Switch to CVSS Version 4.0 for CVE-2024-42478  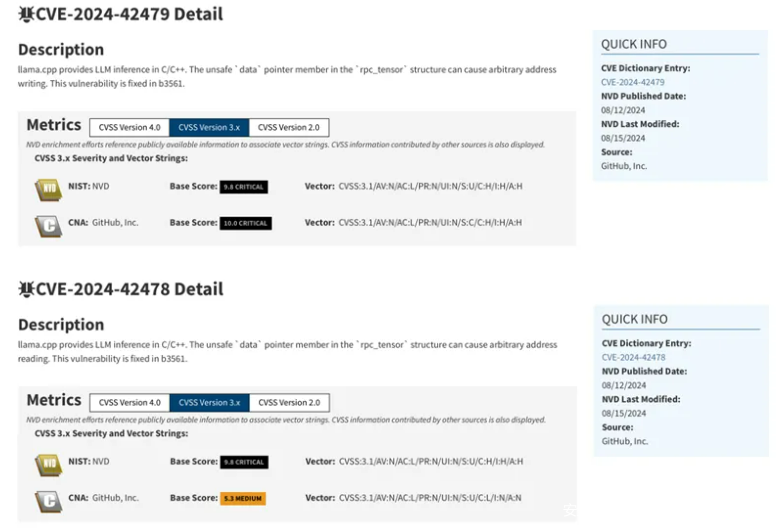click(129, 402)
